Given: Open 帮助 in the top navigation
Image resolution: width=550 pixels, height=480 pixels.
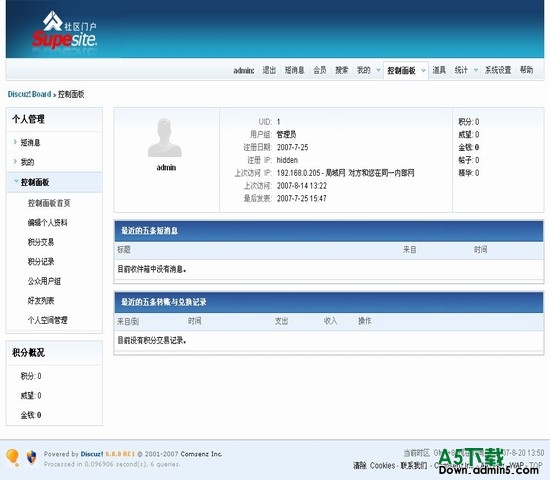Looking at the screenshot, I should pyautogui.click(x=526, y=70).
